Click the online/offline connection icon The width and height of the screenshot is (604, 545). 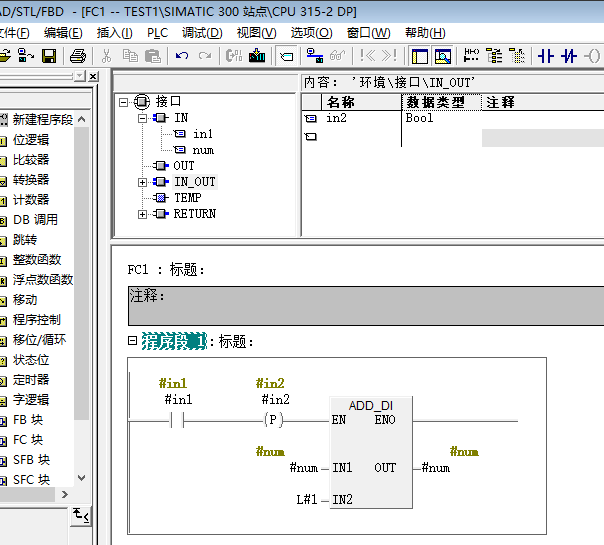(315, 56)
